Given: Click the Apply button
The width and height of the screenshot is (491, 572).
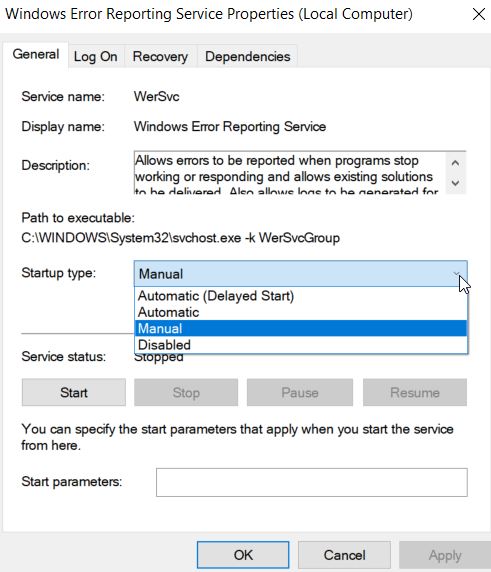Looking at the screenshot, I should click(445, 555).
